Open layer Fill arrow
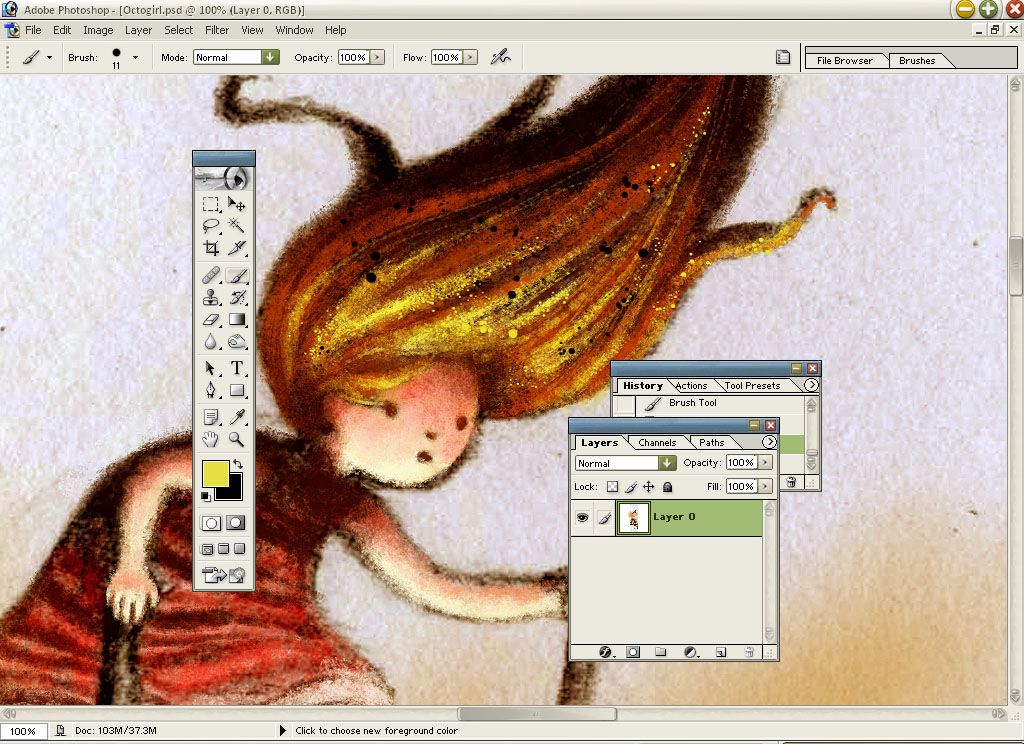This screenshot has height=744, width=1024. coord(765,487)
